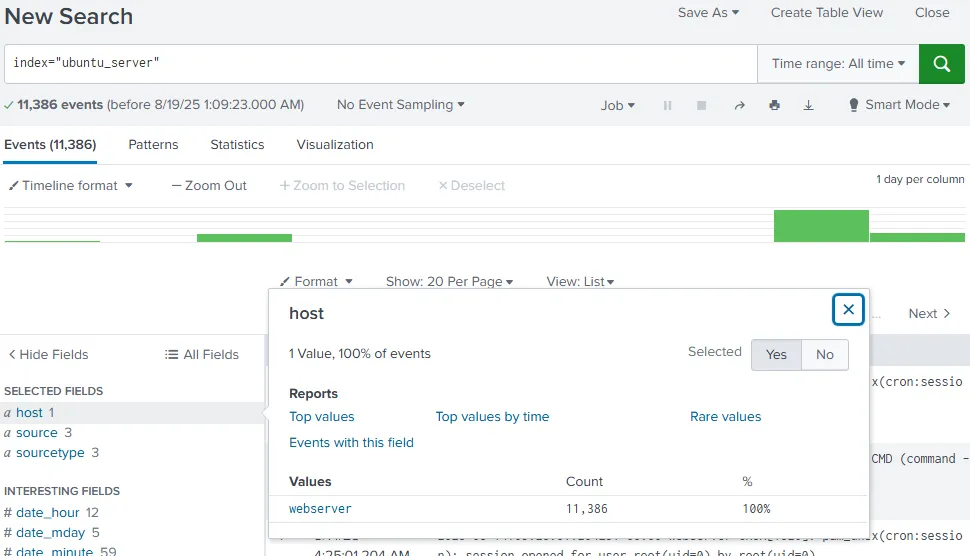Select sourcetype field in sidebar
Viewport: 970px width, 556px height.
tap(50, 453)
